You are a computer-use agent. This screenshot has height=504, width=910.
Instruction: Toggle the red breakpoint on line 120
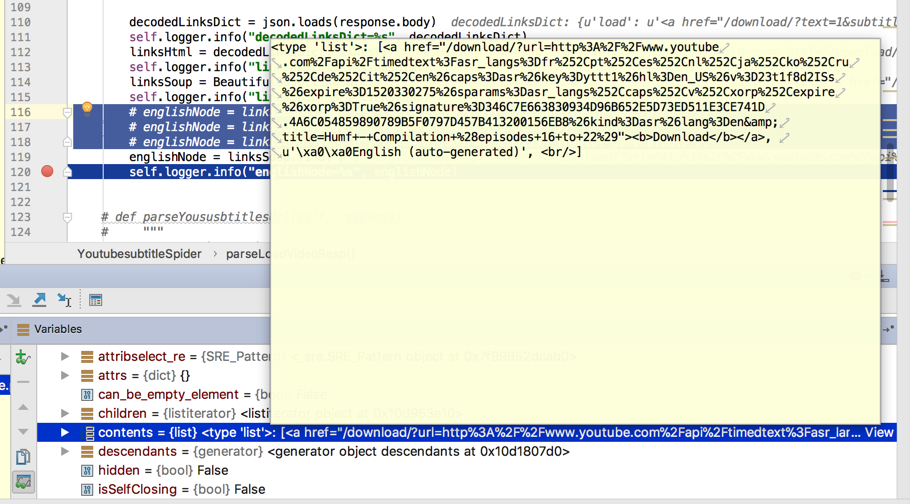[47, 171]
